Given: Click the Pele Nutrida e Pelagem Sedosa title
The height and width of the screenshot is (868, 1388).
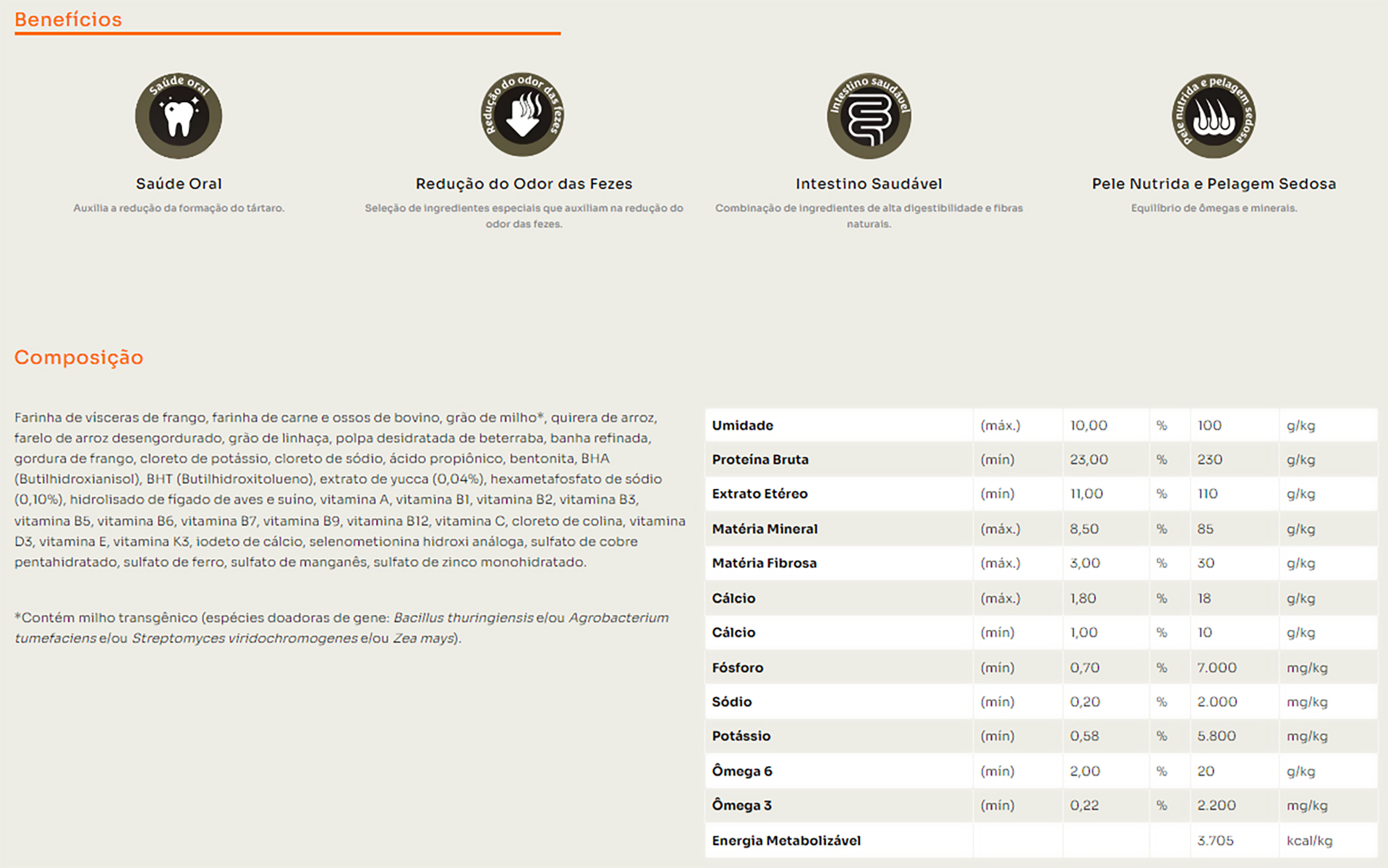Looking at the screenshot, I should [1214, 184].
